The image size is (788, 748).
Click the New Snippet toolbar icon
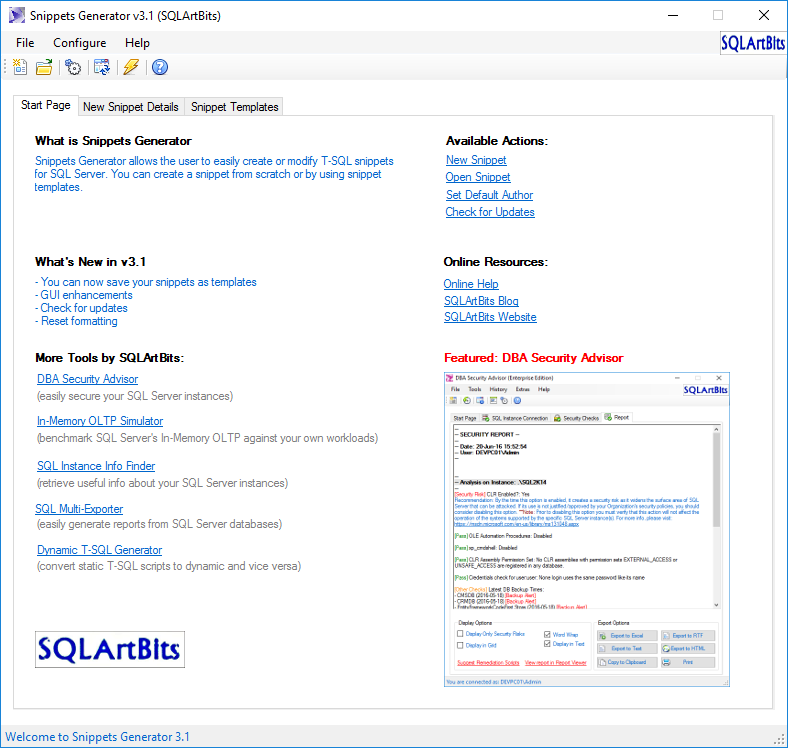20,67
